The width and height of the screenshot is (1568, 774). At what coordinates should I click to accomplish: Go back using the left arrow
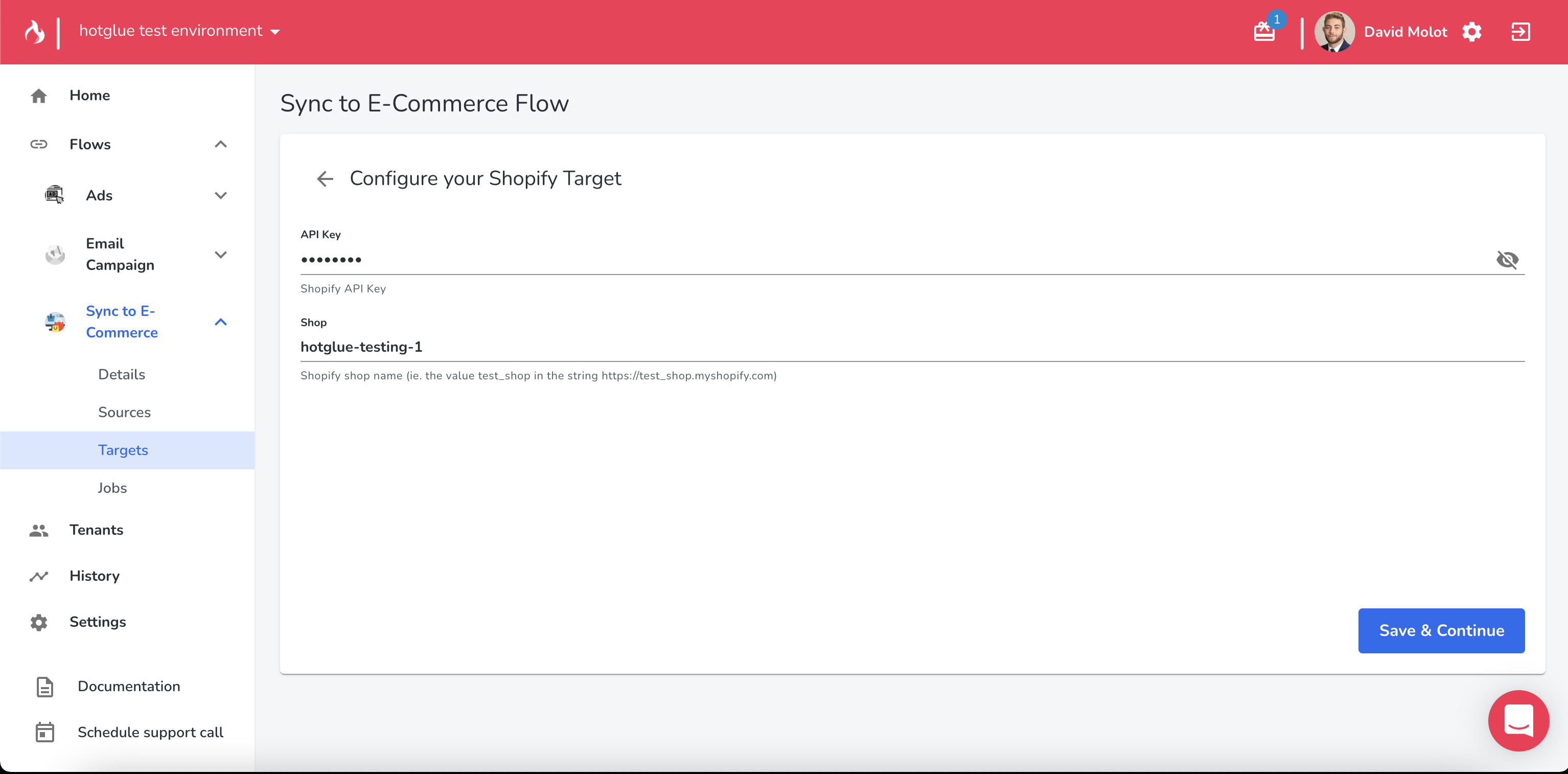(x=325, y=178)
